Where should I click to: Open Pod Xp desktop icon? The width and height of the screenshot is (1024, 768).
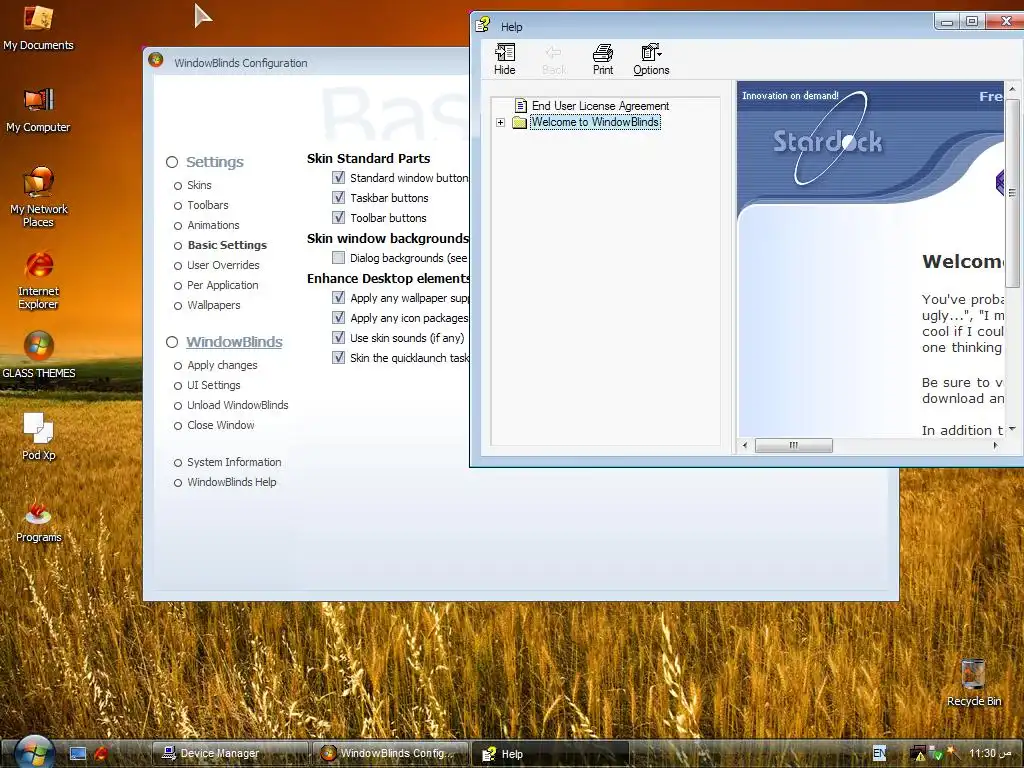pos(39,436)
